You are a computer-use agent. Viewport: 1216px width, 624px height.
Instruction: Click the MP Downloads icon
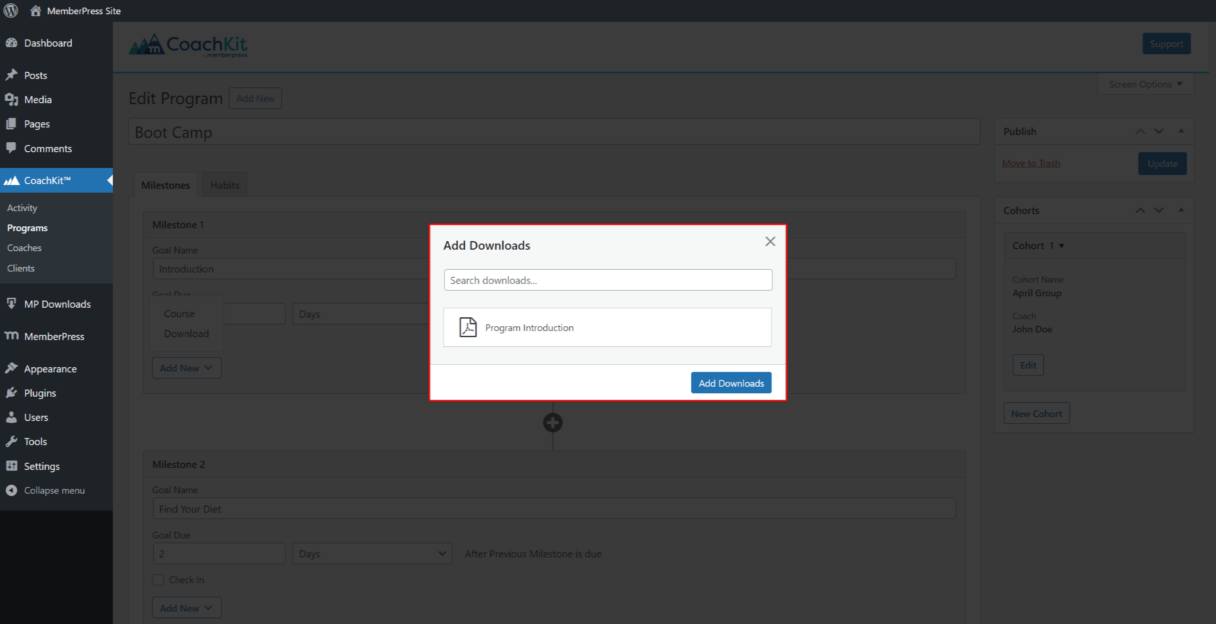pos(12,304)
